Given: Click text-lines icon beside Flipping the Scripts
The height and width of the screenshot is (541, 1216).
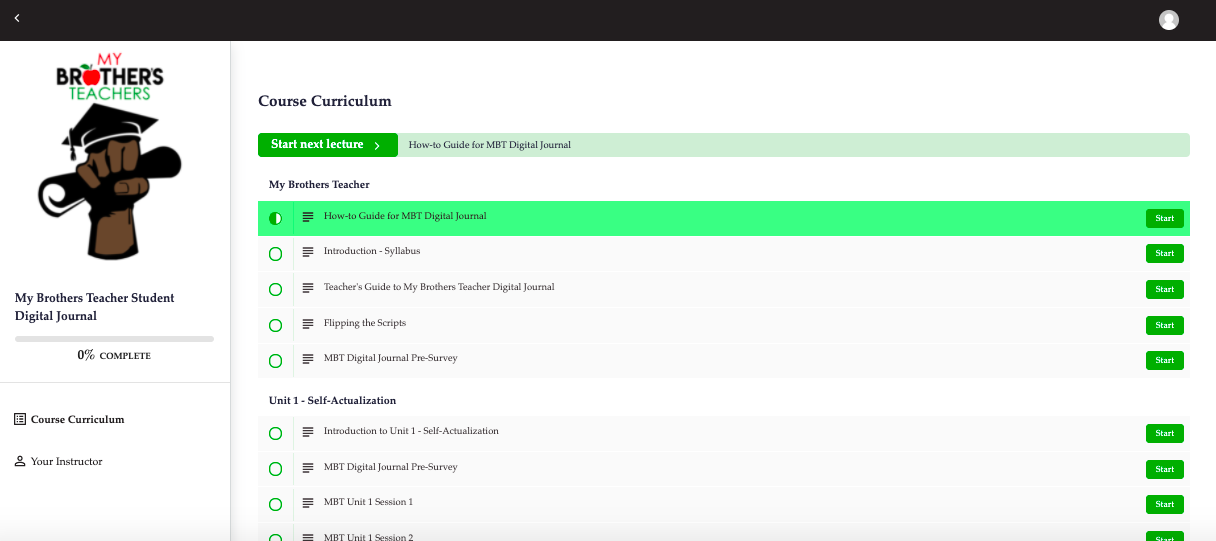Looking at the screenshot, I should pos(308,325).
